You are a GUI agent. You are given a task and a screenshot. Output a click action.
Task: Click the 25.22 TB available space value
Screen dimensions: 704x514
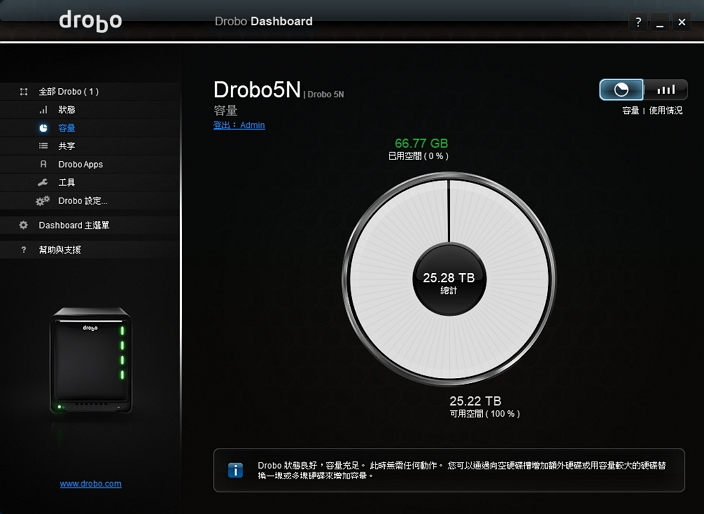point(475,401)
